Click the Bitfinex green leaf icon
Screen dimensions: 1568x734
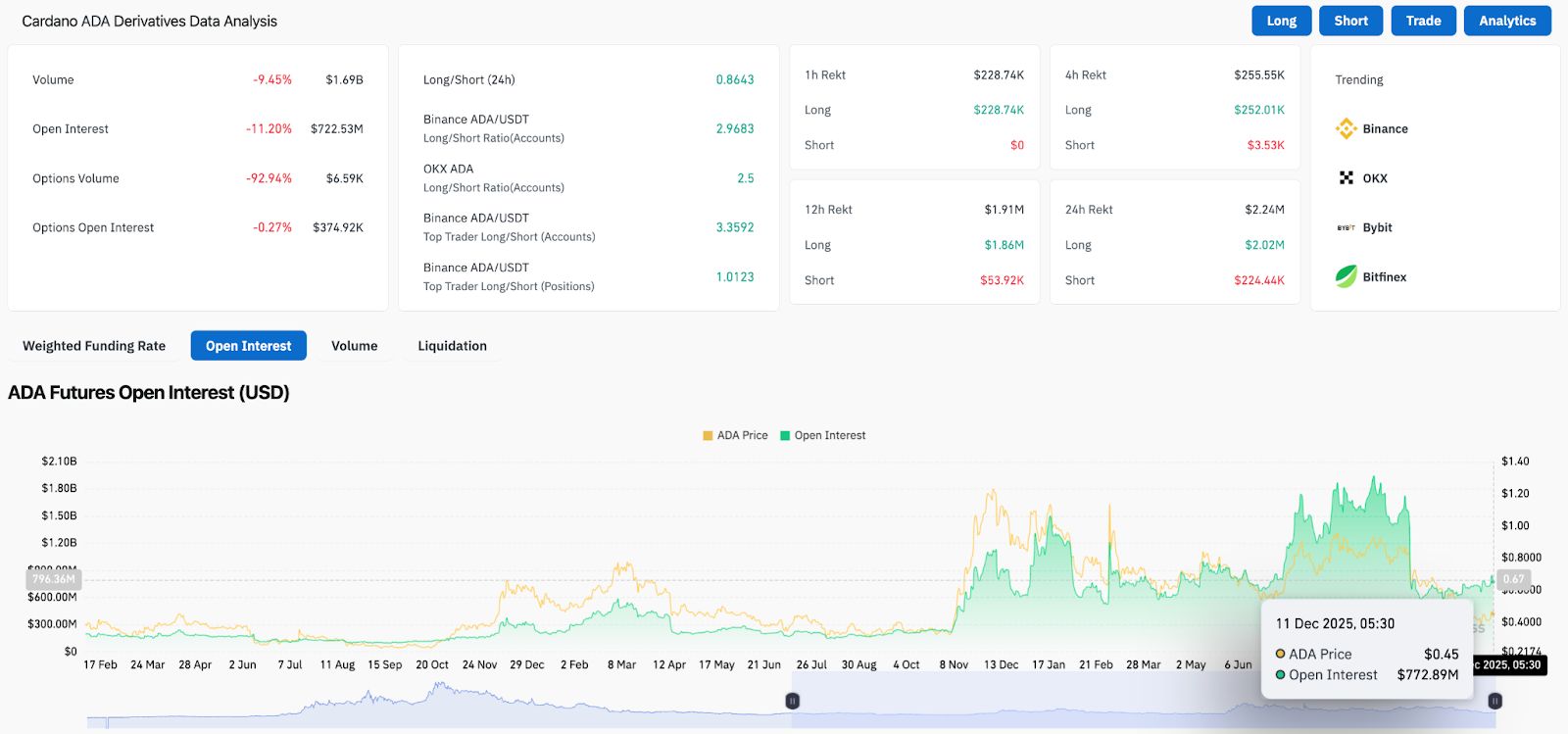pyautogui.click(x=1346, y=276)
